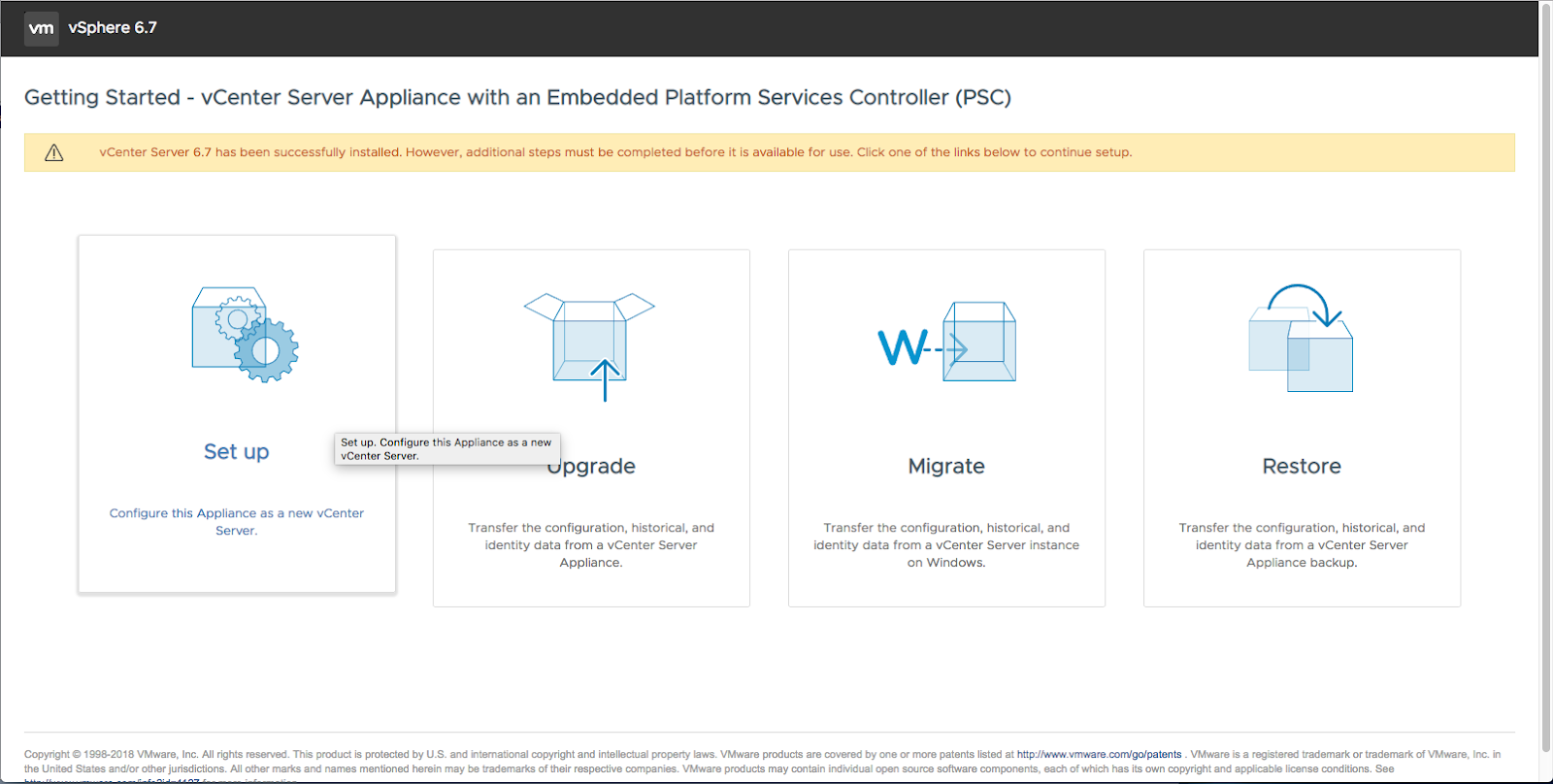Screen dimensions: 1553x784
Task: Click Restore description about Appliance backup
Action: [1302, 545]
